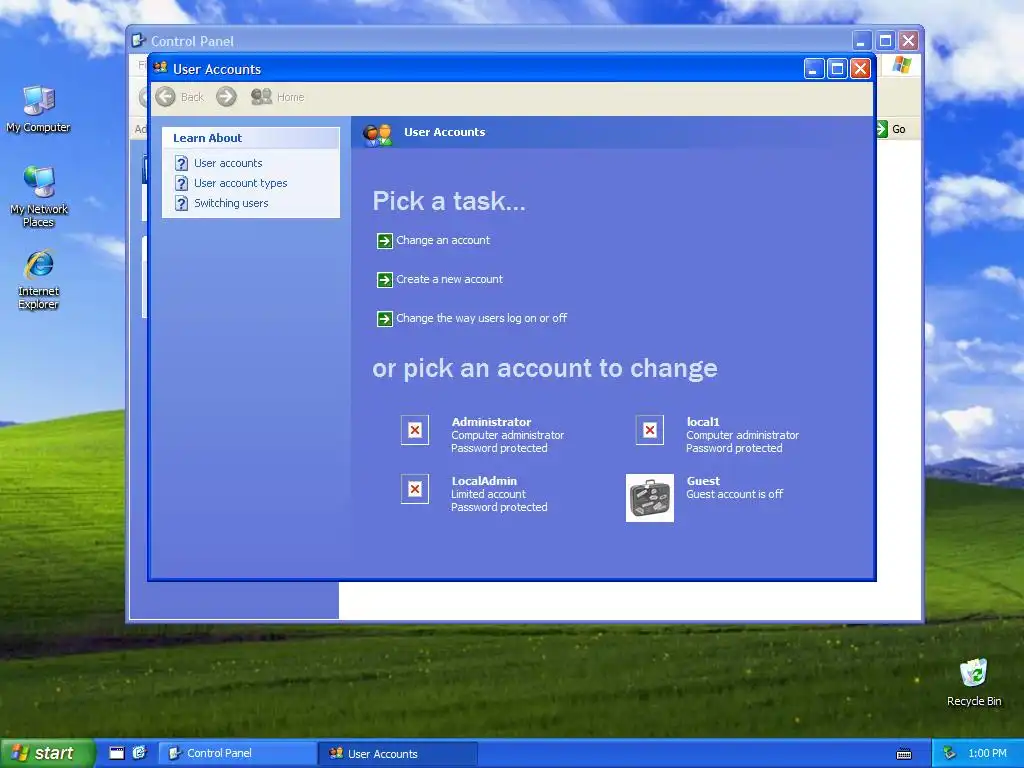Click the question-mark icon beside 'Switching users'
This screenshot has height=768, width=1024.
click(x=182, y=204)
